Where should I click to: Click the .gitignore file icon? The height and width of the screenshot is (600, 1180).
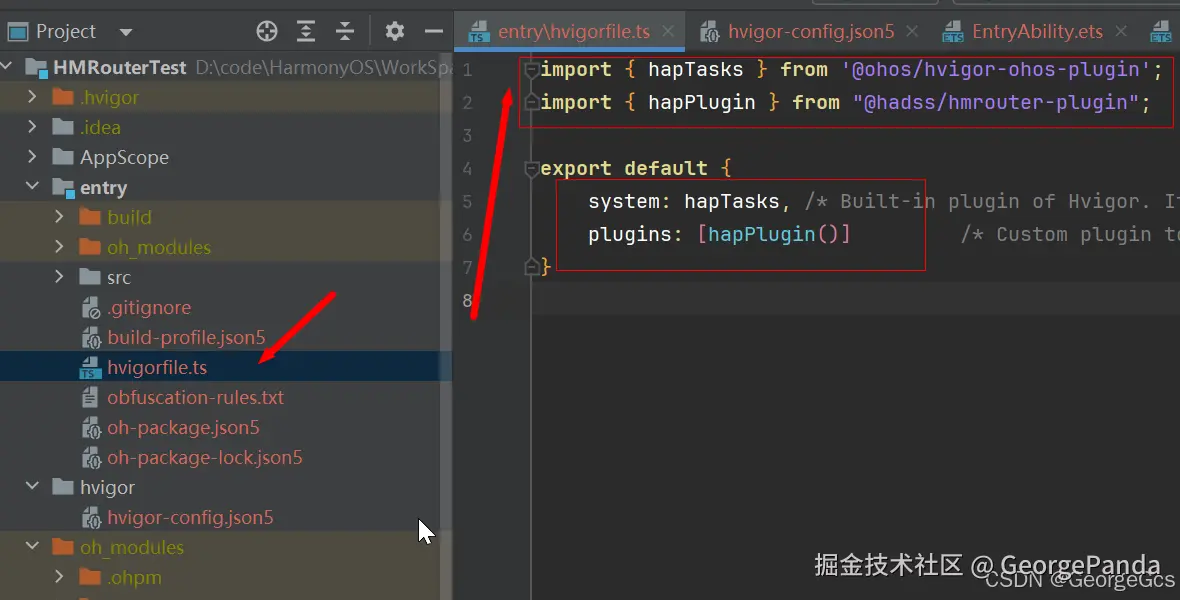pos(90,308)
